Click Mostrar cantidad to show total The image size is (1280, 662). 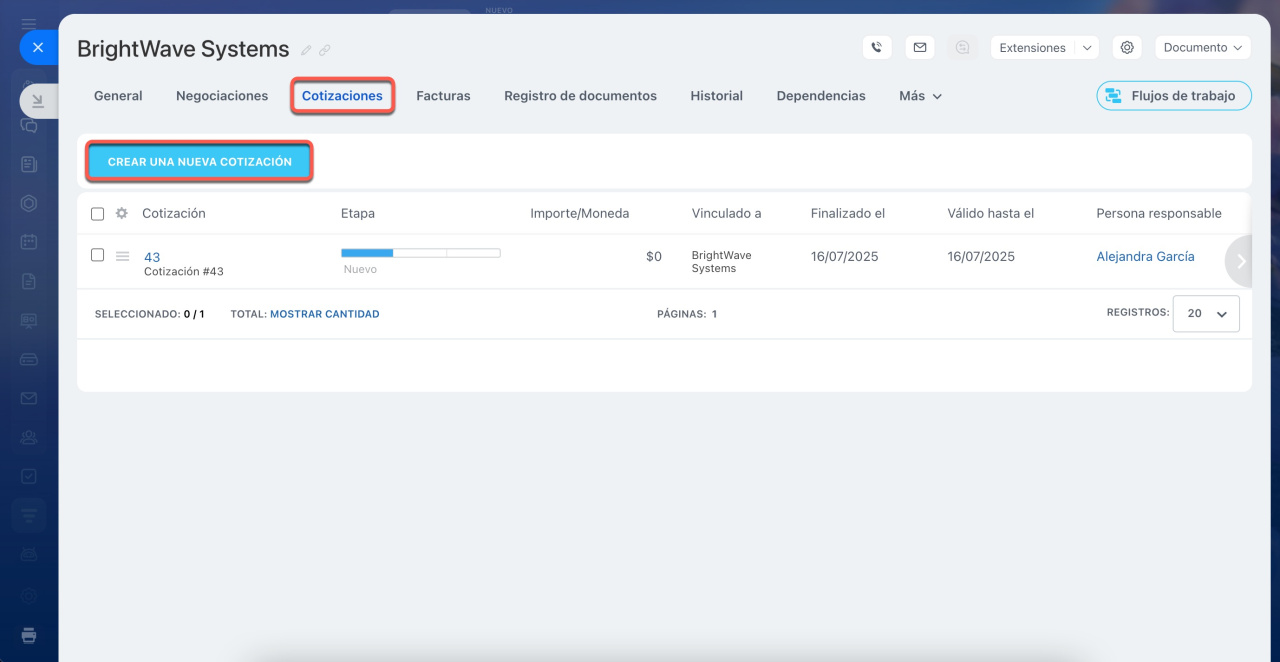[325, 314]
